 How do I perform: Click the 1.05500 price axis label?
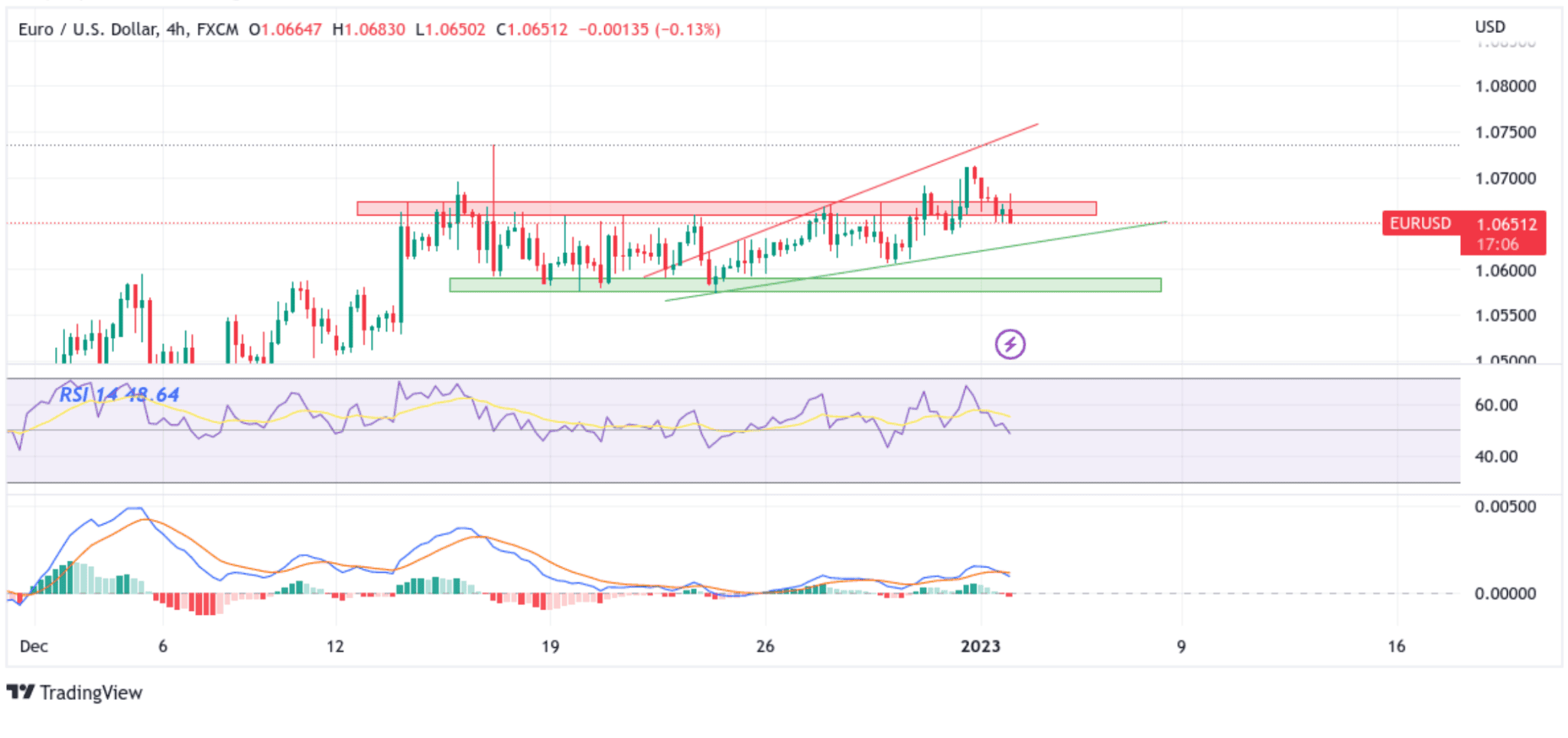click(1505, 316)
